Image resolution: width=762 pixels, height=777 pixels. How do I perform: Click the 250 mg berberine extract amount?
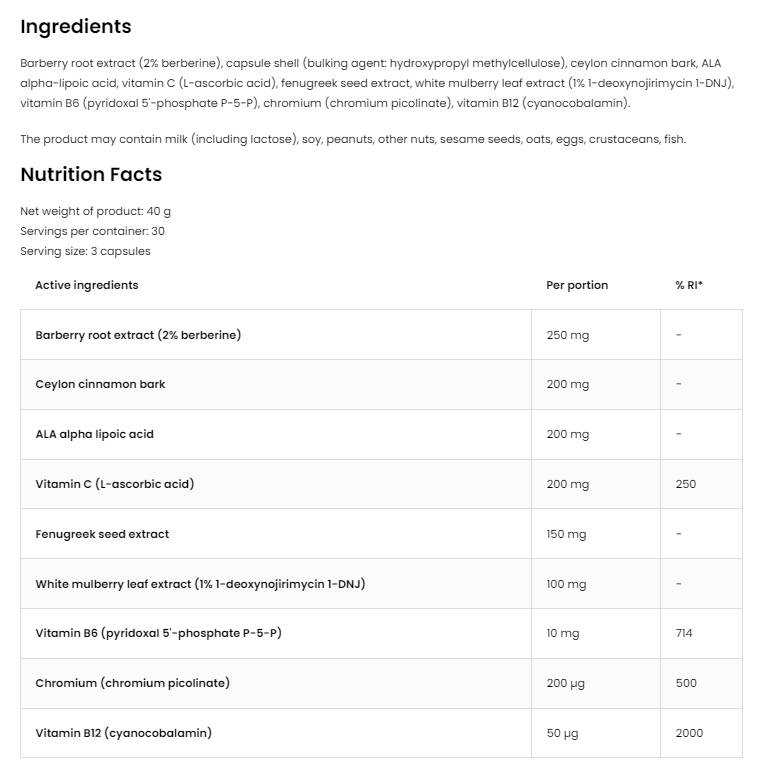tap(567, 335)
